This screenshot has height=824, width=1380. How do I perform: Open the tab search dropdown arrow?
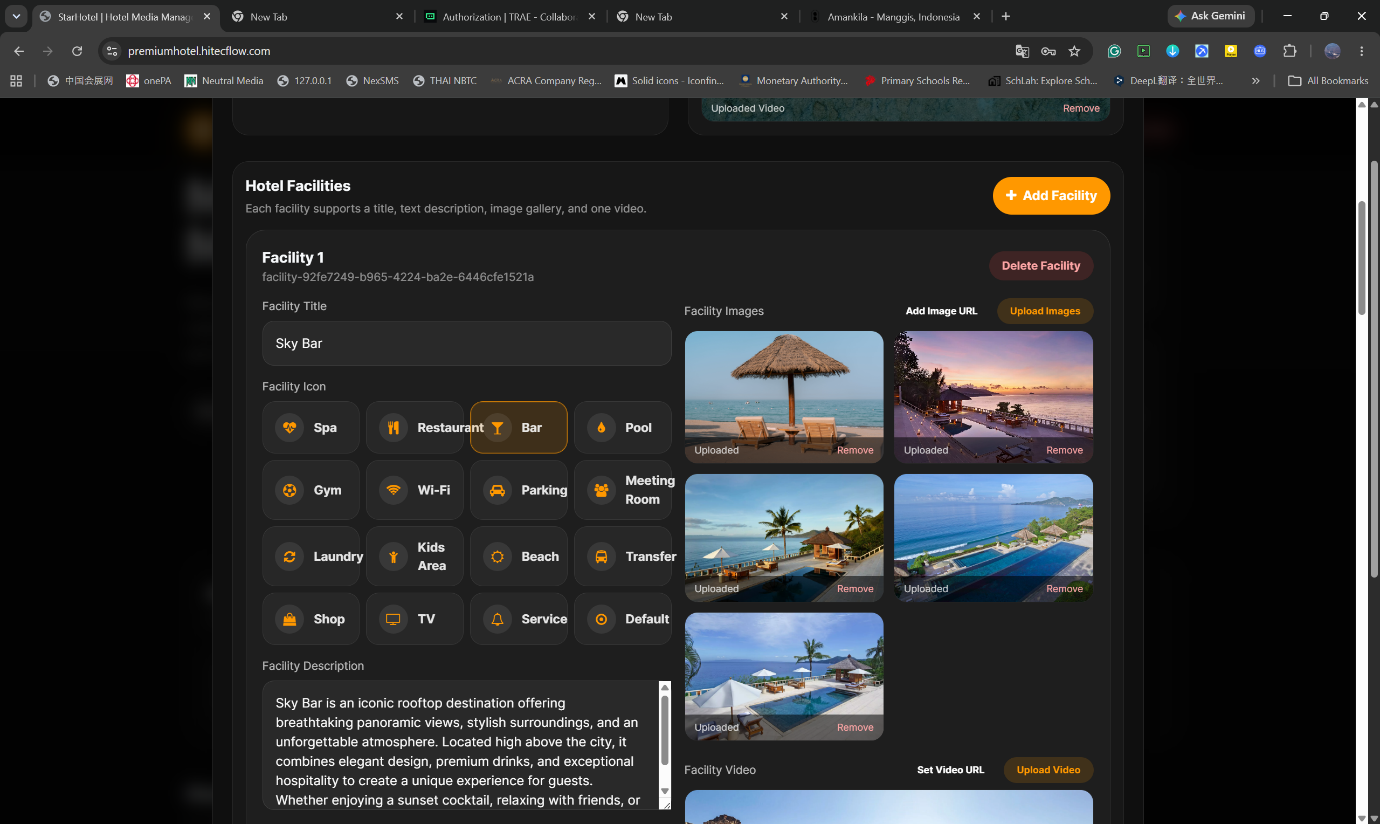[17, 16]
